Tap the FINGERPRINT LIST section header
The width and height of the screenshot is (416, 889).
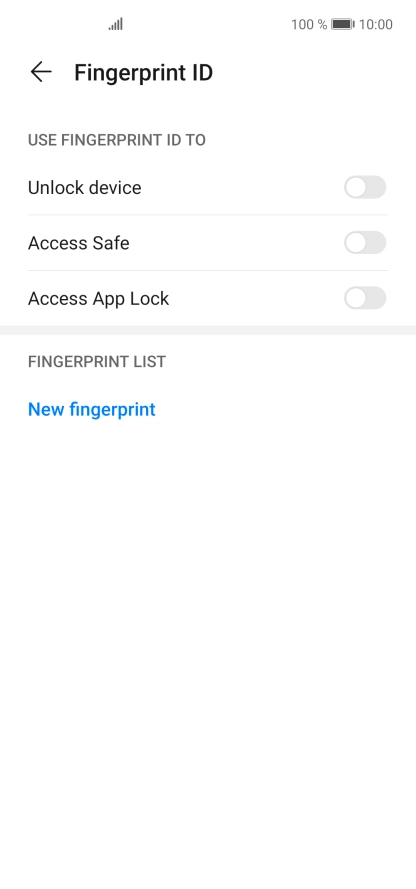tap(97, 362)
